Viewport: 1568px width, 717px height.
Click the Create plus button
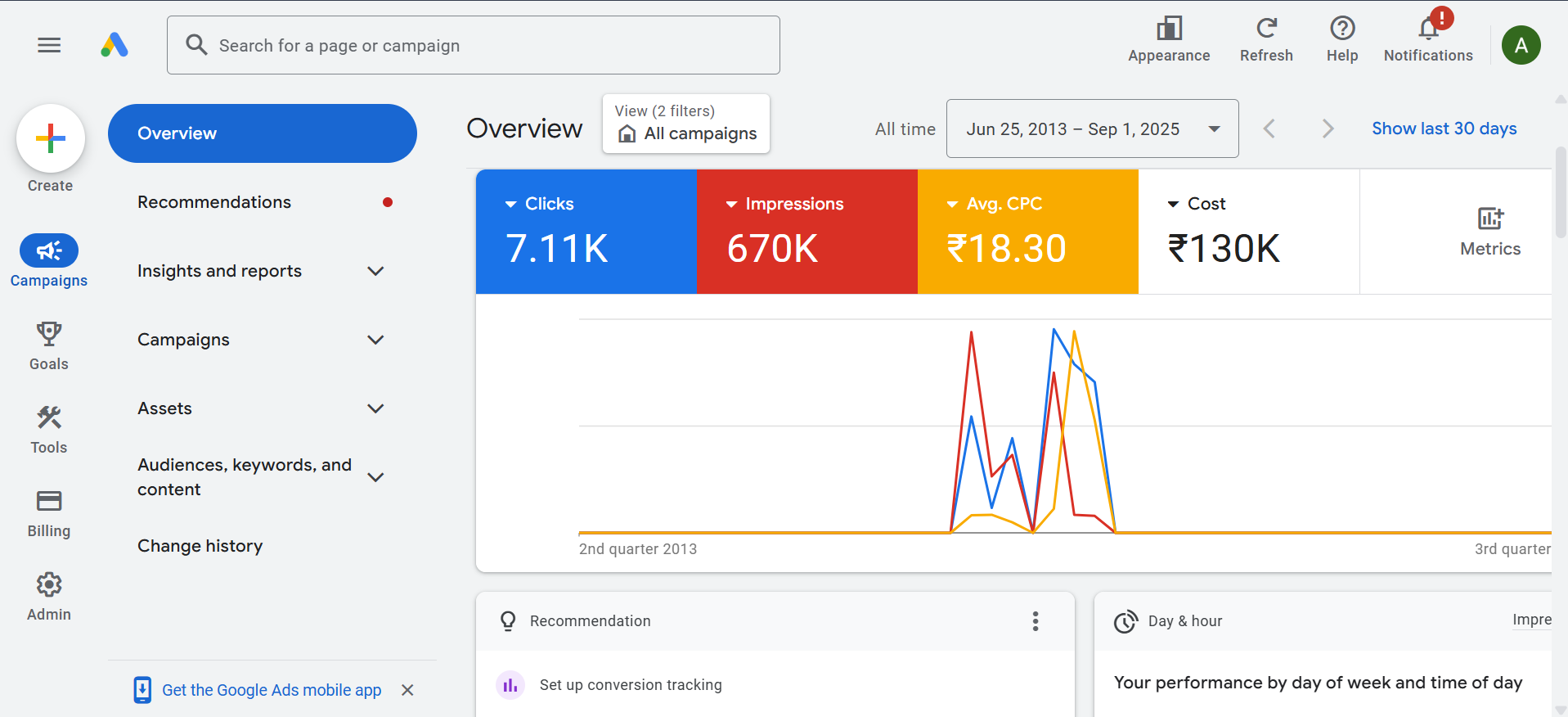51,138
